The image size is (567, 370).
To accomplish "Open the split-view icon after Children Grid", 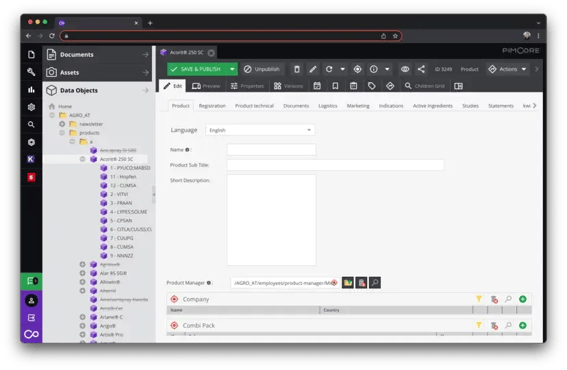I will 459,86.
